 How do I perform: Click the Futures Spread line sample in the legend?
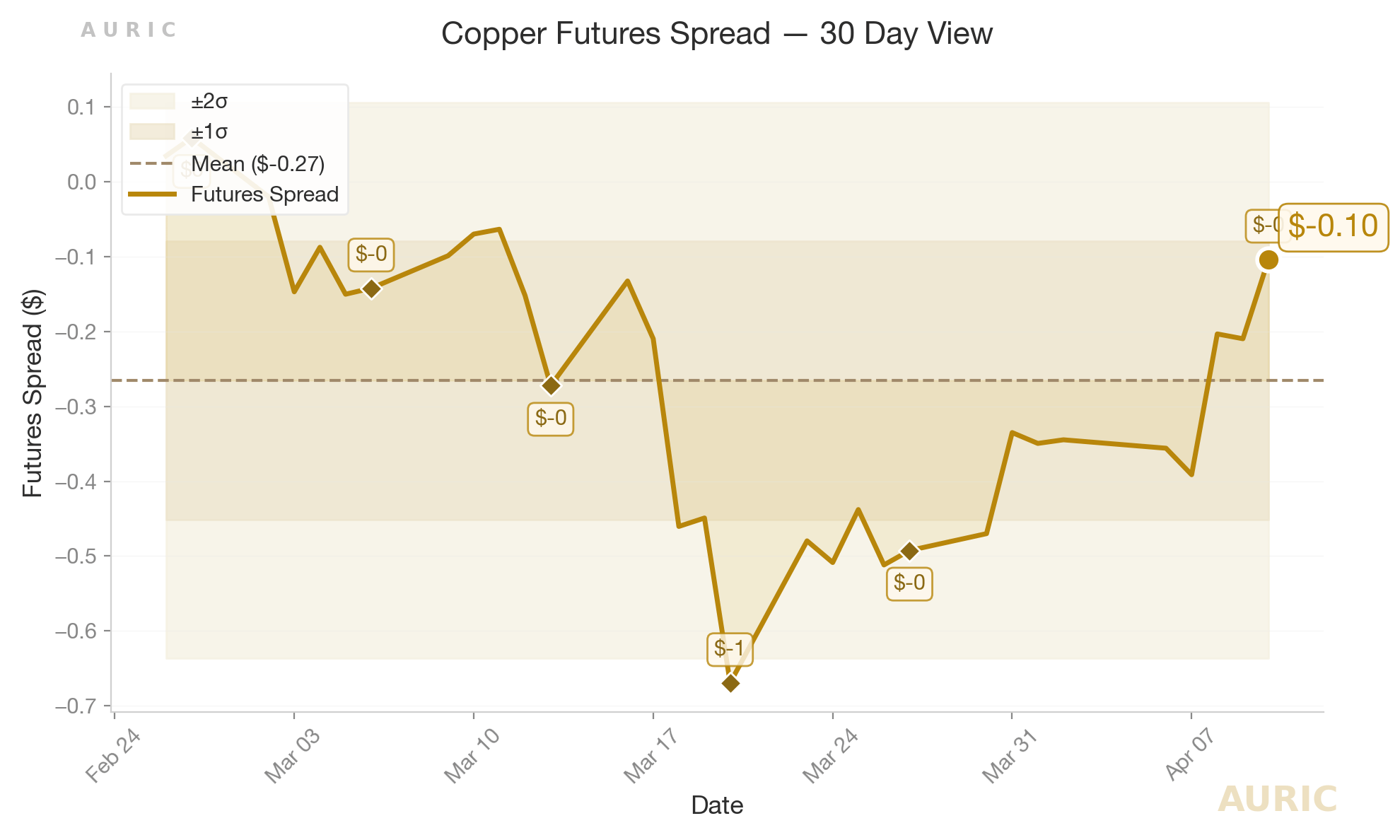coord(152,194)
